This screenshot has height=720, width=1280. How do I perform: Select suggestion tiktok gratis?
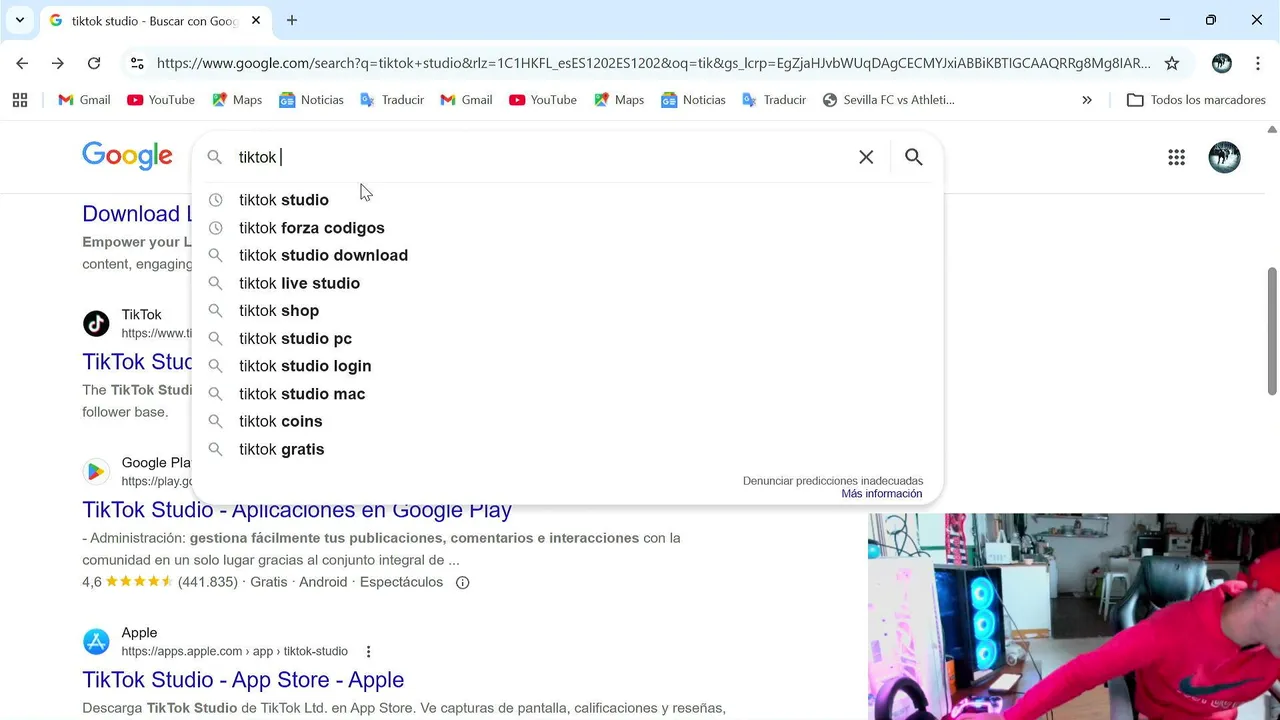tap(567, 449)
